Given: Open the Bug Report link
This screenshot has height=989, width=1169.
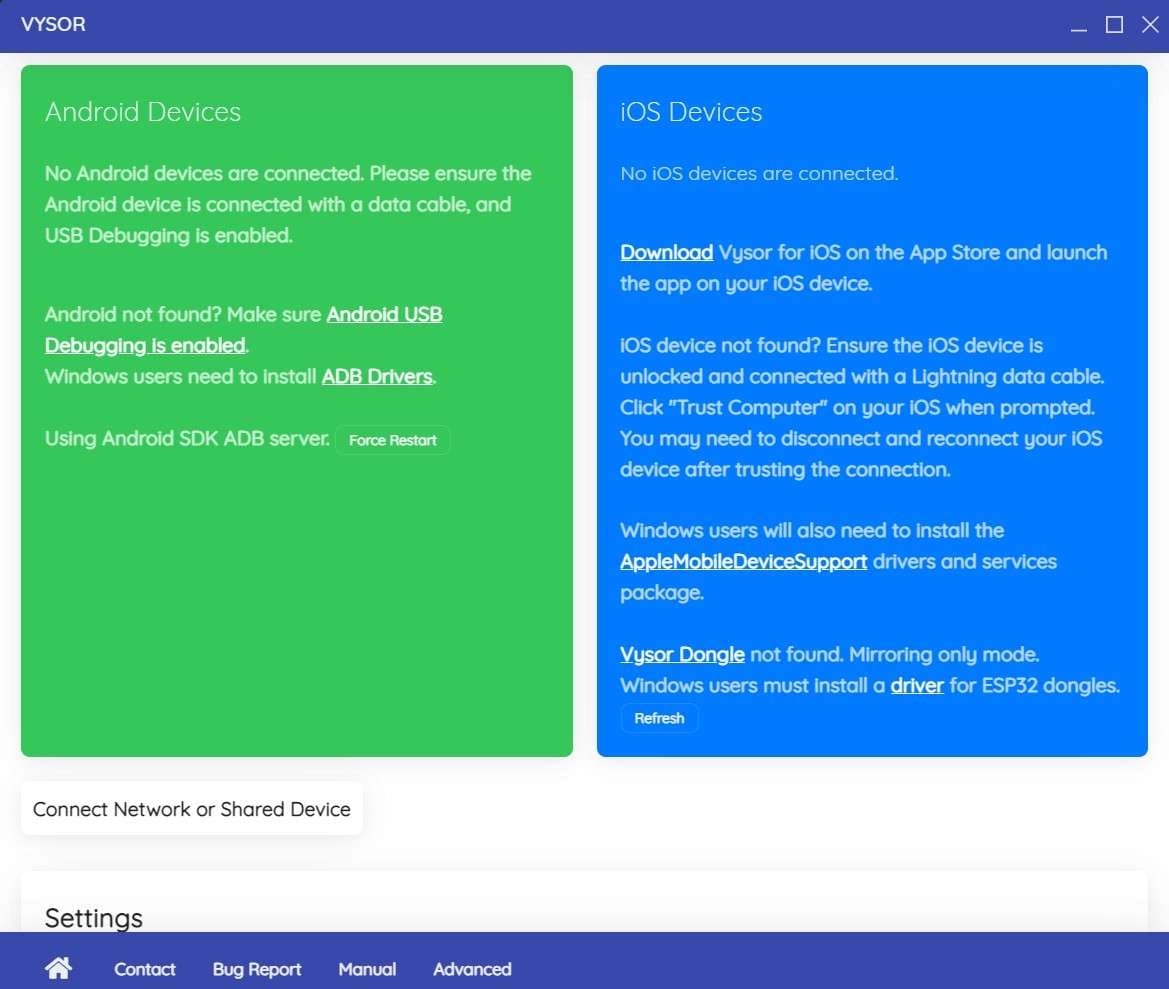Looking at the screenshot, I should 256,969.
